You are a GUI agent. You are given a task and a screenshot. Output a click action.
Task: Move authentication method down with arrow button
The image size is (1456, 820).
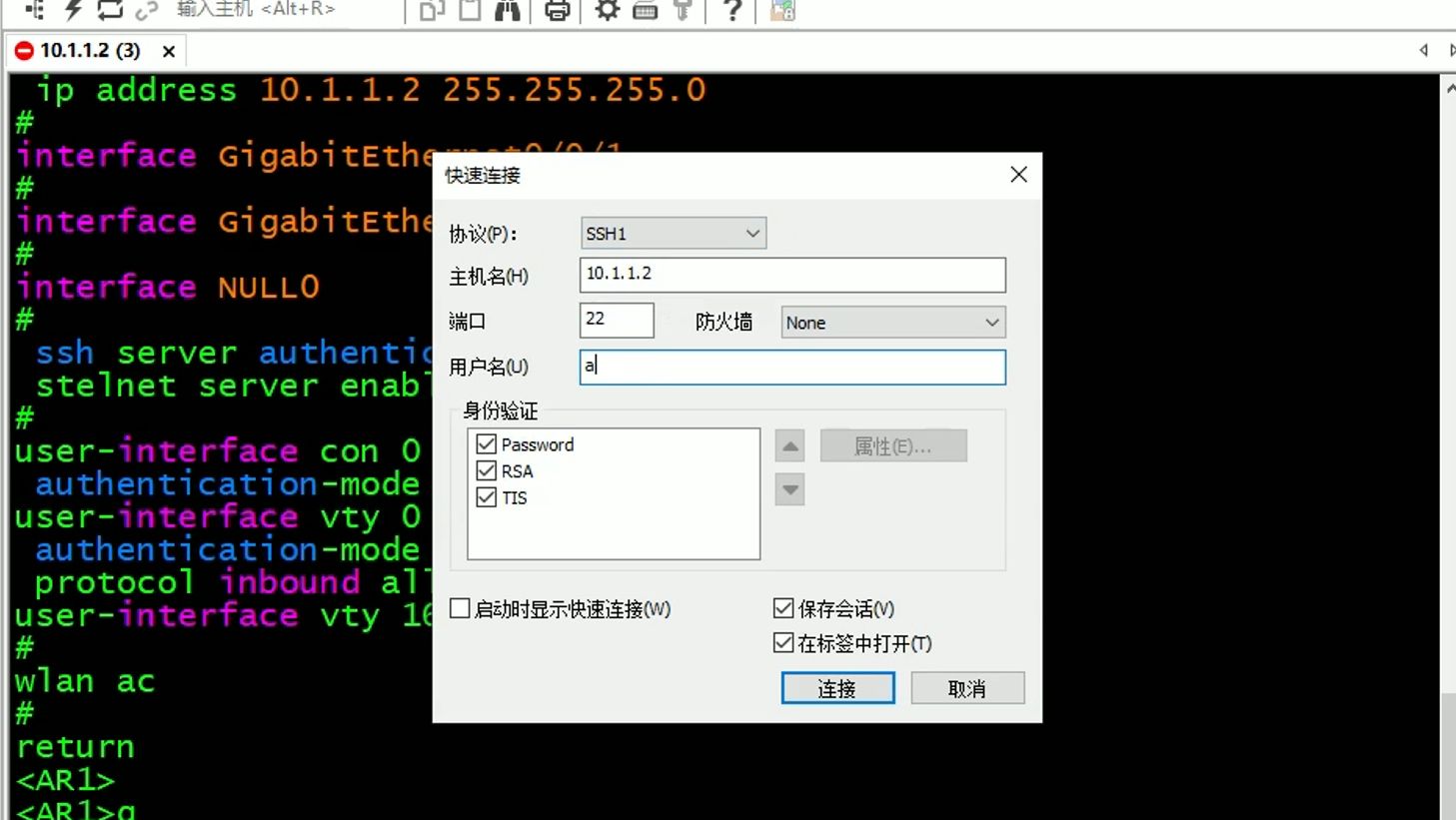coord(789,489)
